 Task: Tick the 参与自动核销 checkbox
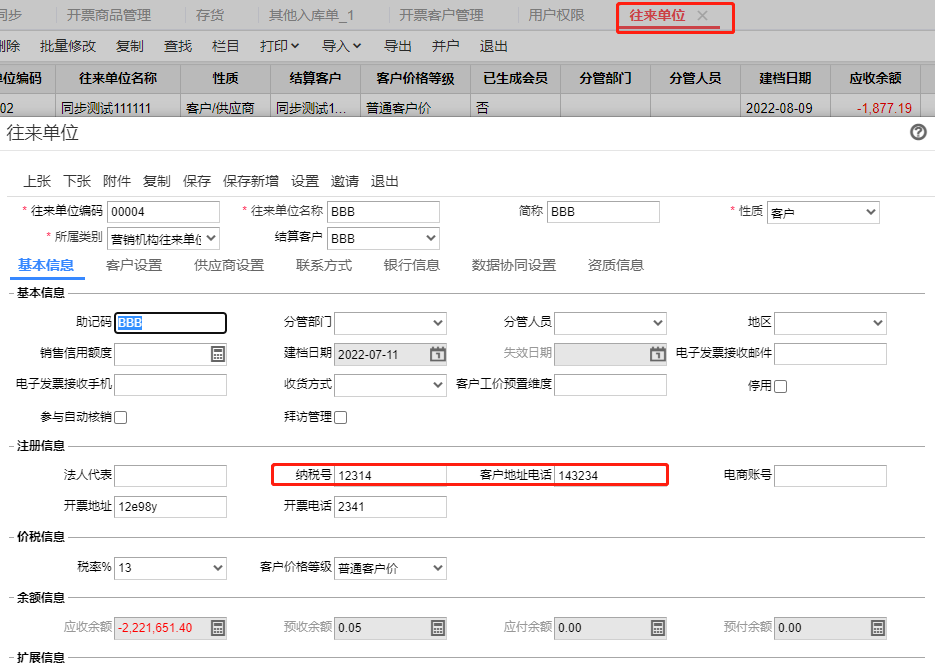(x=121, y=417)
